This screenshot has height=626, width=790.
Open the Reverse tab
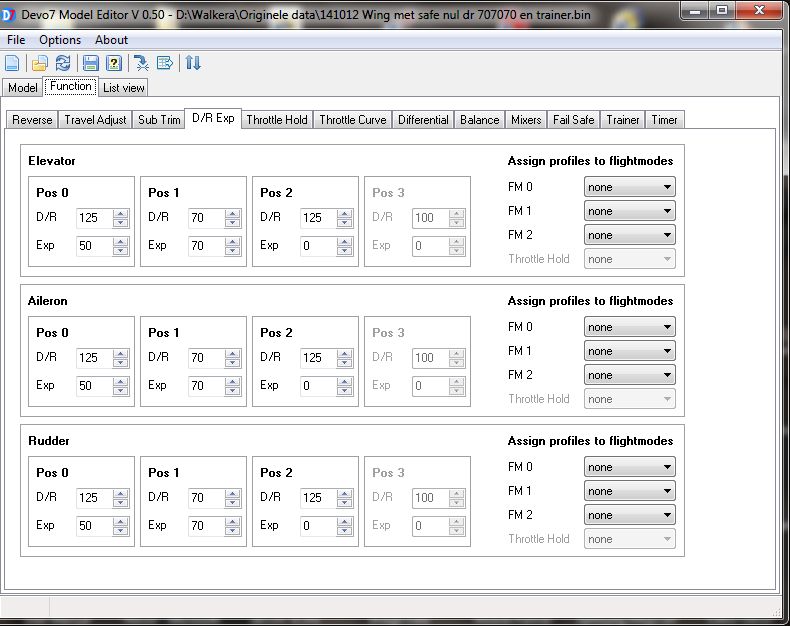32,120
